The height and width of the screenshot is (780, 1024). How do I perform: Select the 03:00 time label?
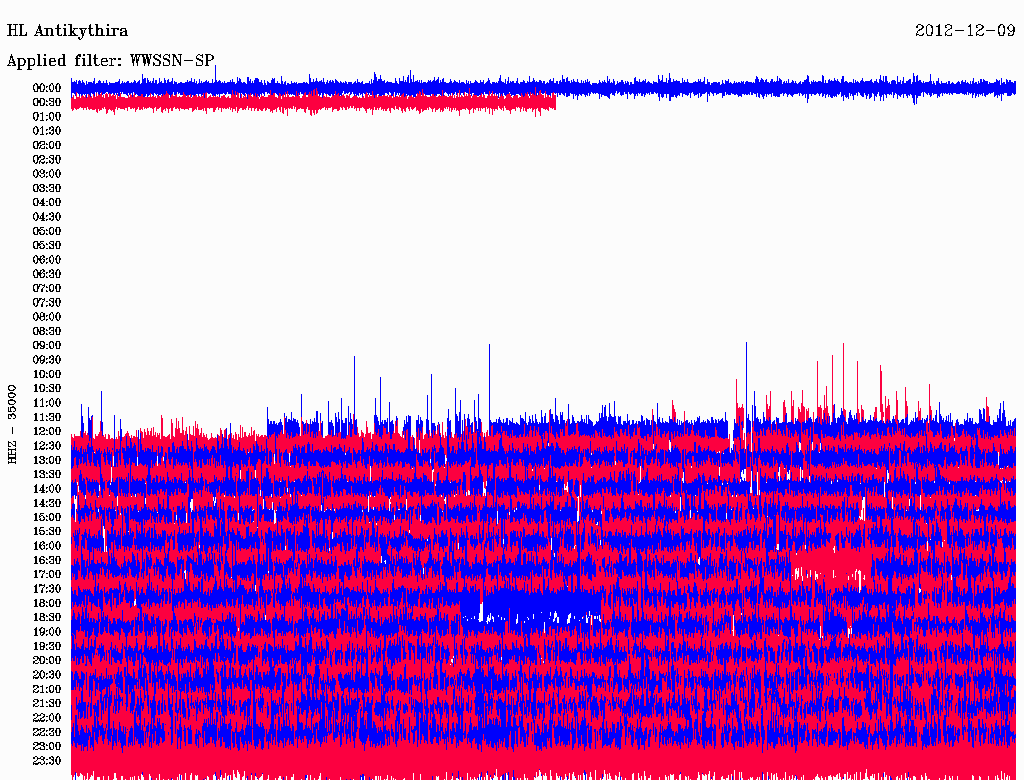click(x=47, y=174)
